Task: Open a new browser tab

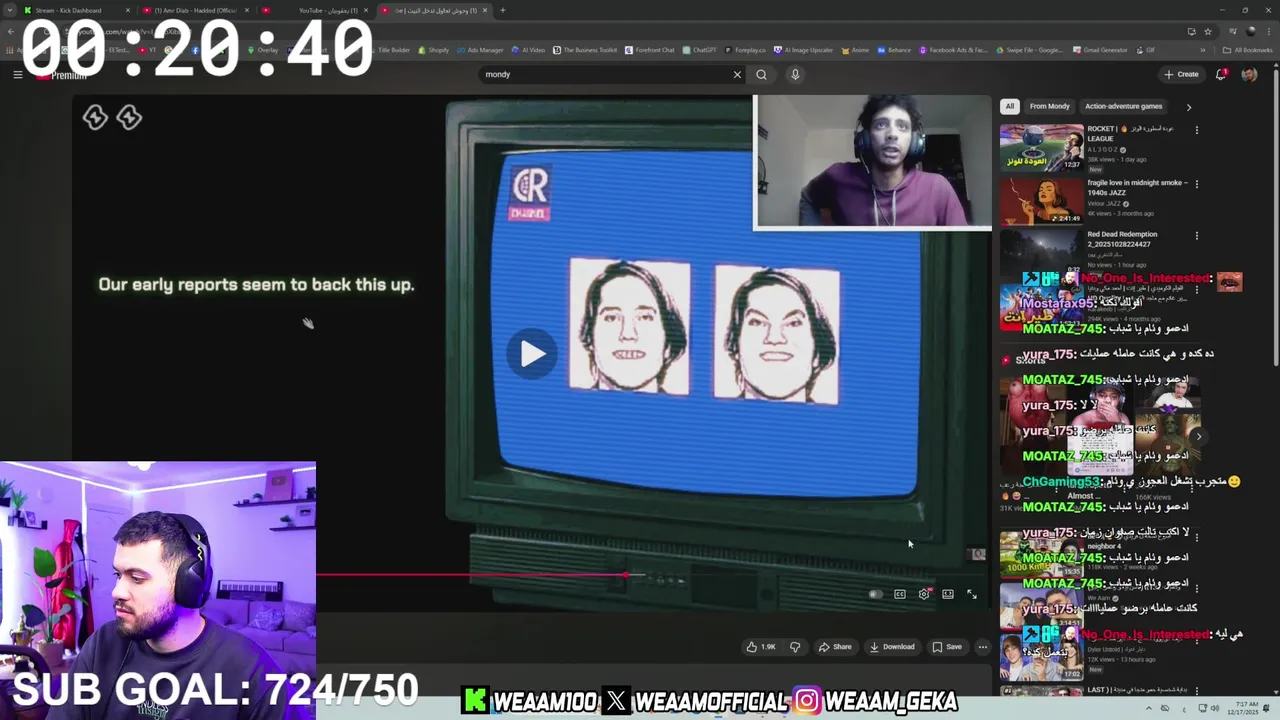Action: pyautogui.click(x=503, y=10)
